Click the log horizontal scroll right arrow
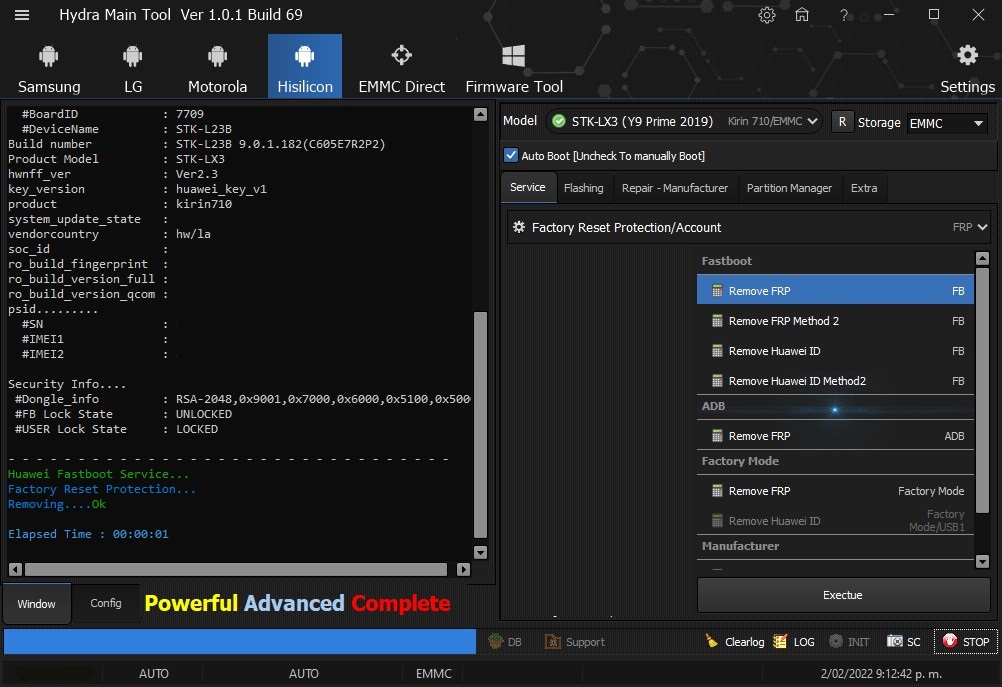Screen dimensions: 1002x687 (464, 569)
